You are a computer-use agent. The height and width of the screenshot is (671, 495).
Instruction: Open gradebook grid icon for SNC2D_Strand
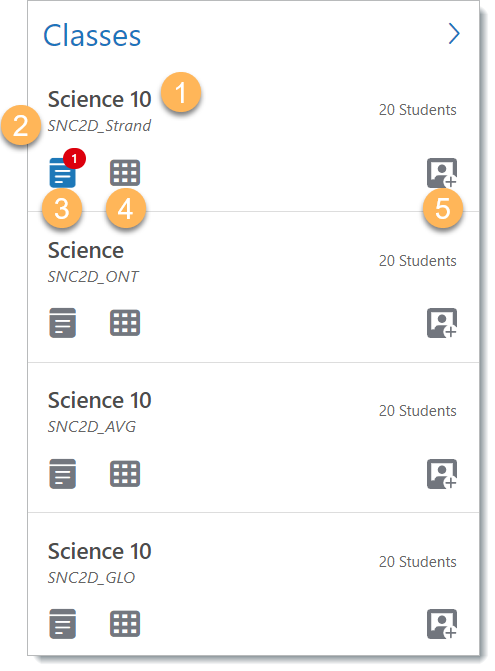125,173
